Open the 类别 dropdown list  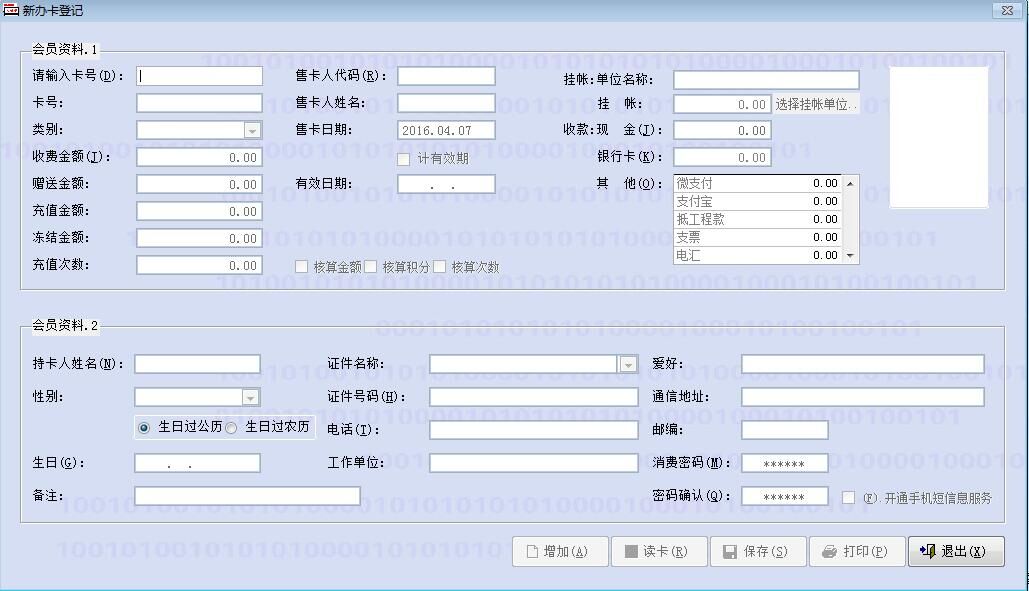(252, 131)
